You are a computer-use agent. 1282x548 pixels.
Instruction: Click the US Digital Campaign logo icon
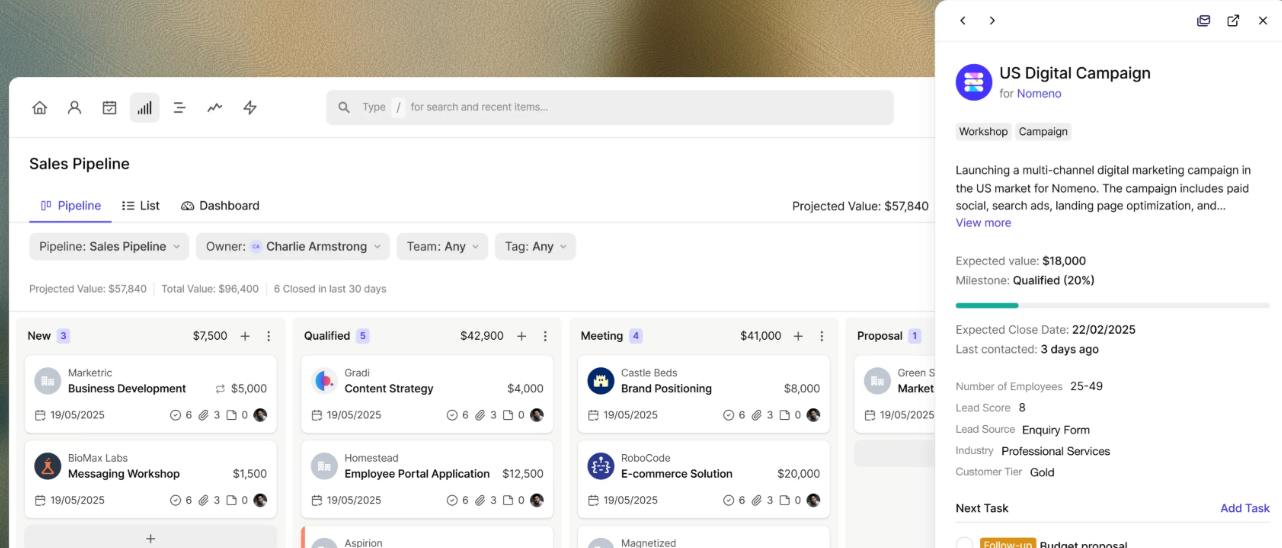(974, 82)
